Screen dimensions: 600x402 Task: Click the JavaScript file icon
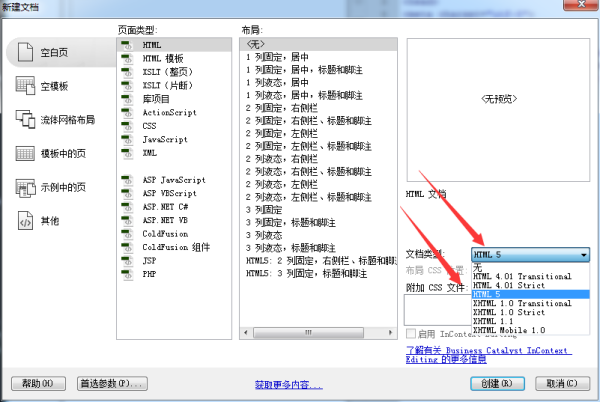point(127,139)
